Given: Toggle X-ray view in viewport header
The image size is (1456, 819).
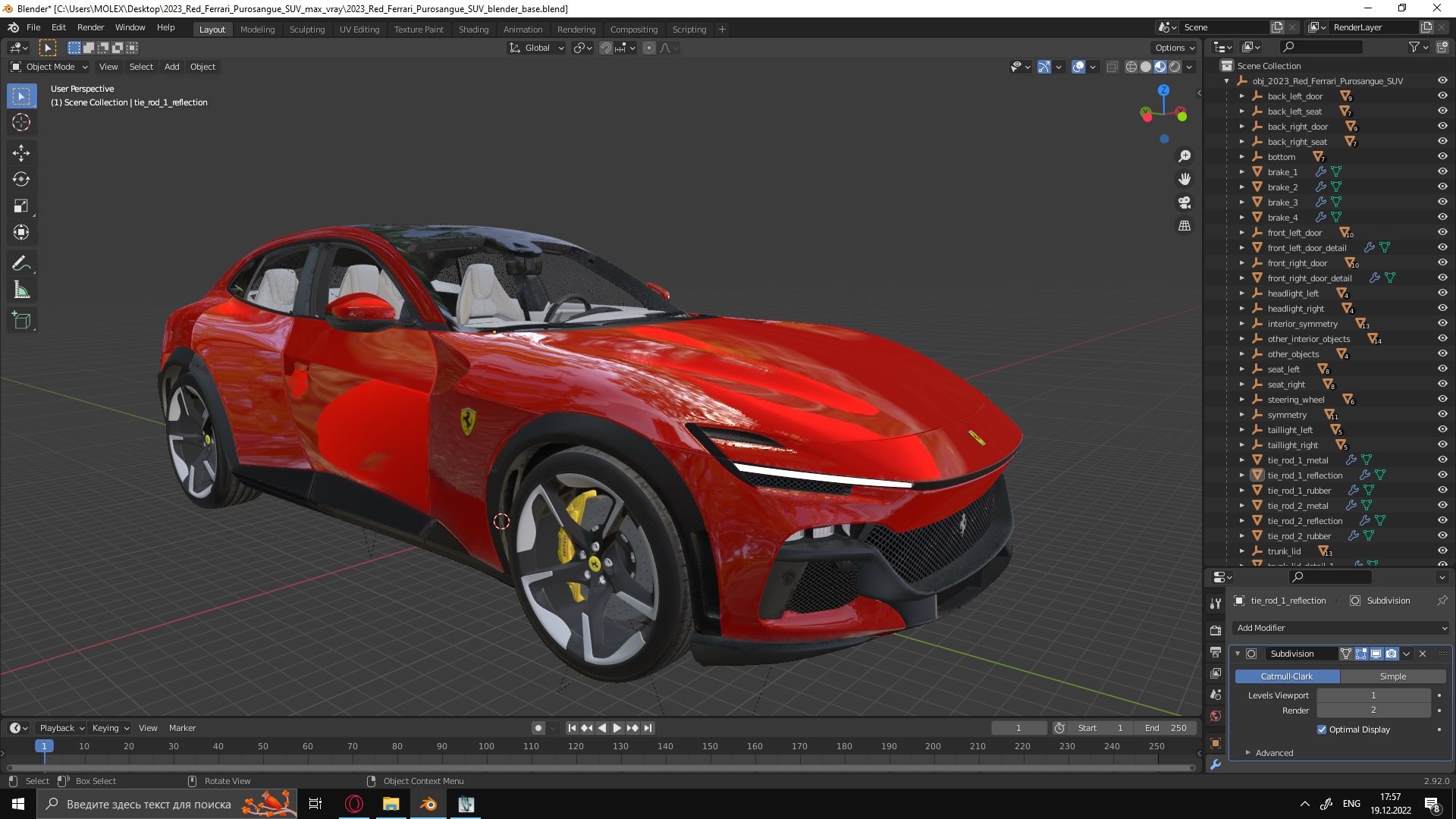Looking at the screenshot, I should coord(1112,67).
